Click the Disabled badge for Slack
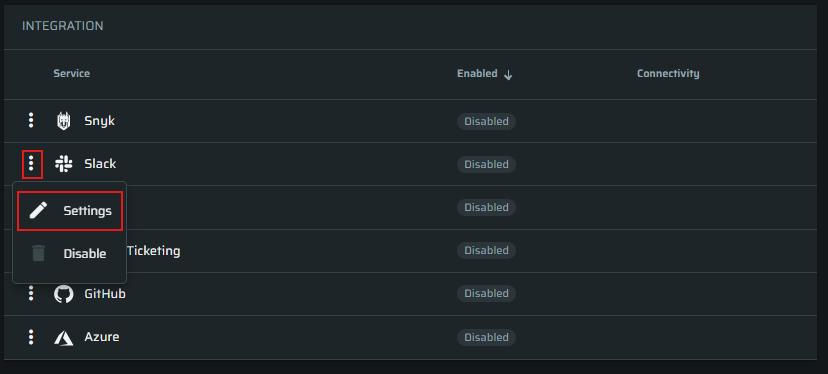Viewport: 828px width, 374px height. 486,164
